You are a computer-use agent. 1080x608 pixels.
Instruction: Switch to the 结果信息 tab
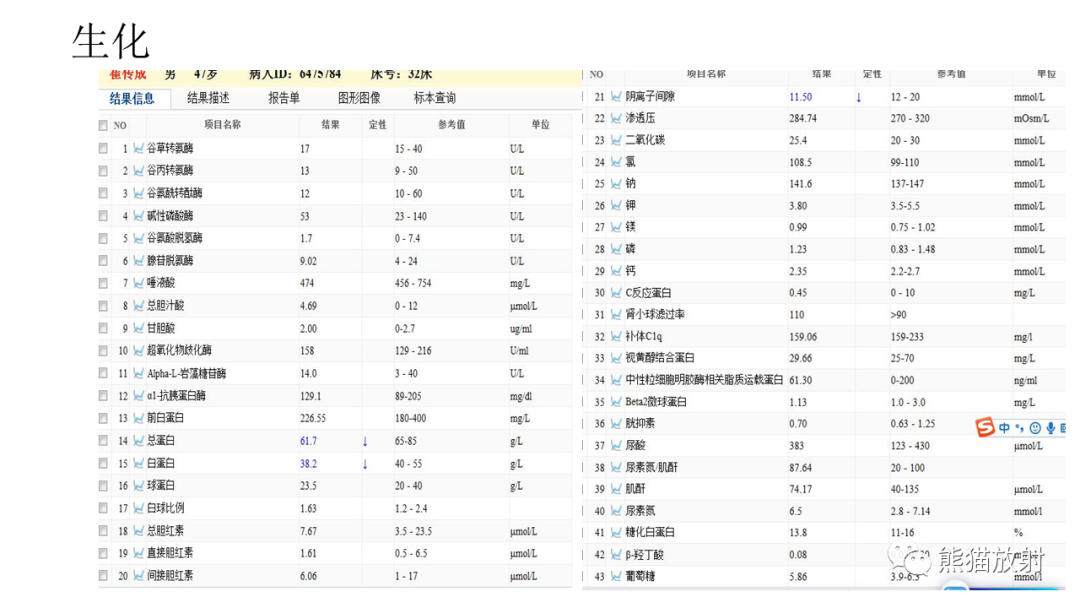coord(132,98)
